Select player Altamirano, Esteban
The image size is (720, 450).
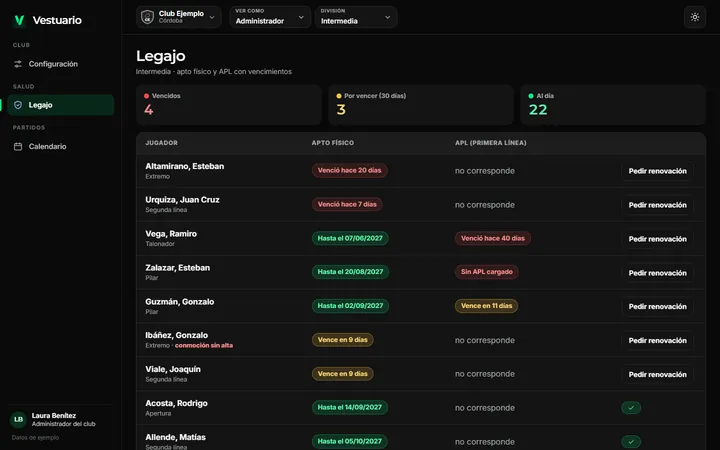coord(185,166)
